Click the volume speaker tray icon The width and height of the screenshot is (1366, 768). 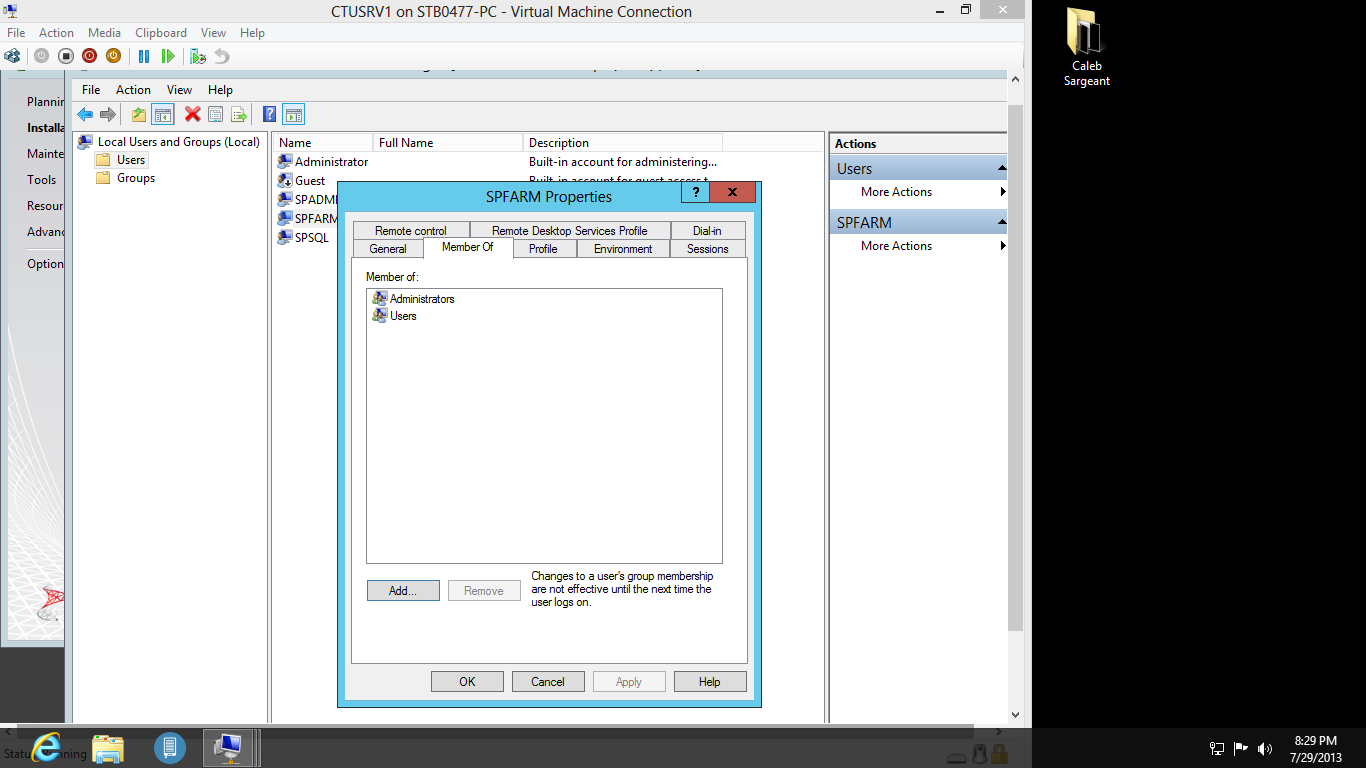coord(1265,748)
